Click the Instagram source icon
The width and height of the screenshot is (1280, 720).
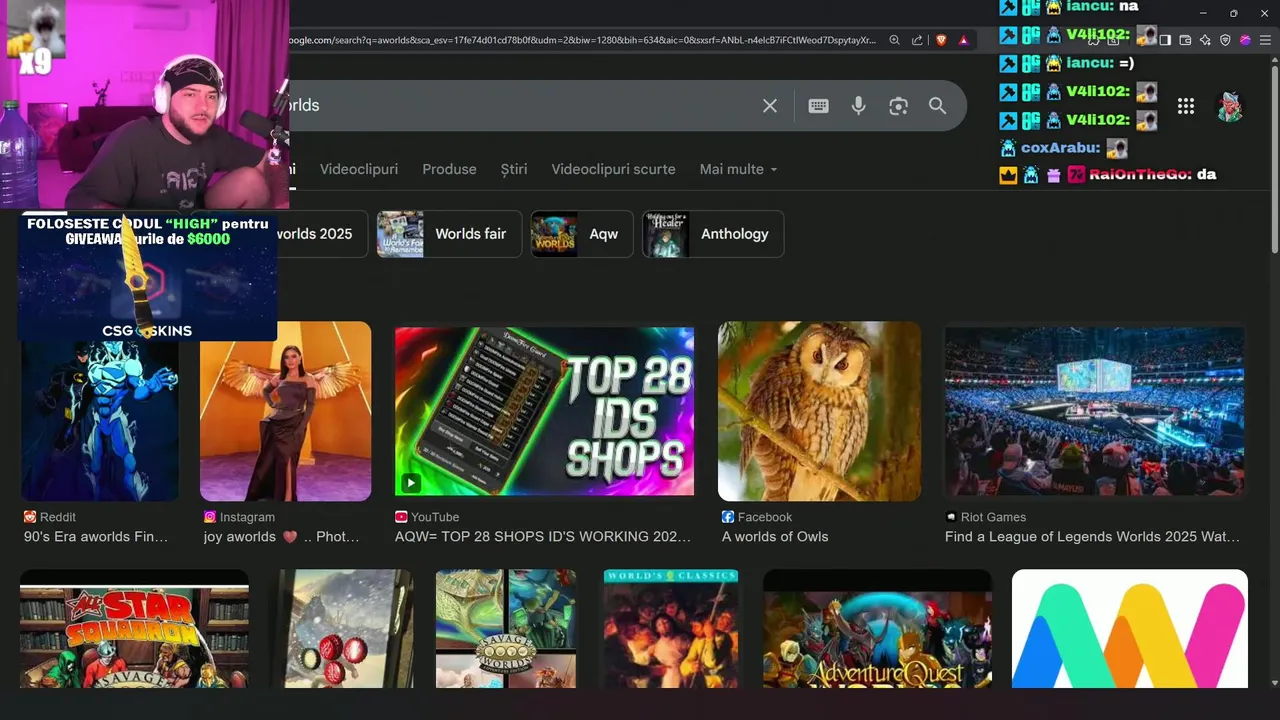(x=210, y=517)
